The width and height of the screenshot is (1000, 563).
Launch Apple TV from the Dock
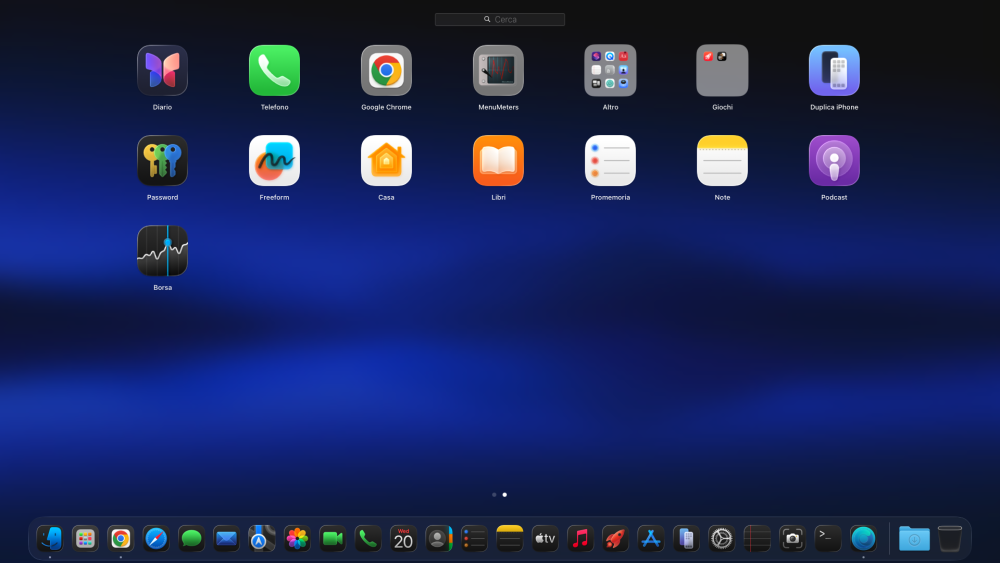pos(545,539)
